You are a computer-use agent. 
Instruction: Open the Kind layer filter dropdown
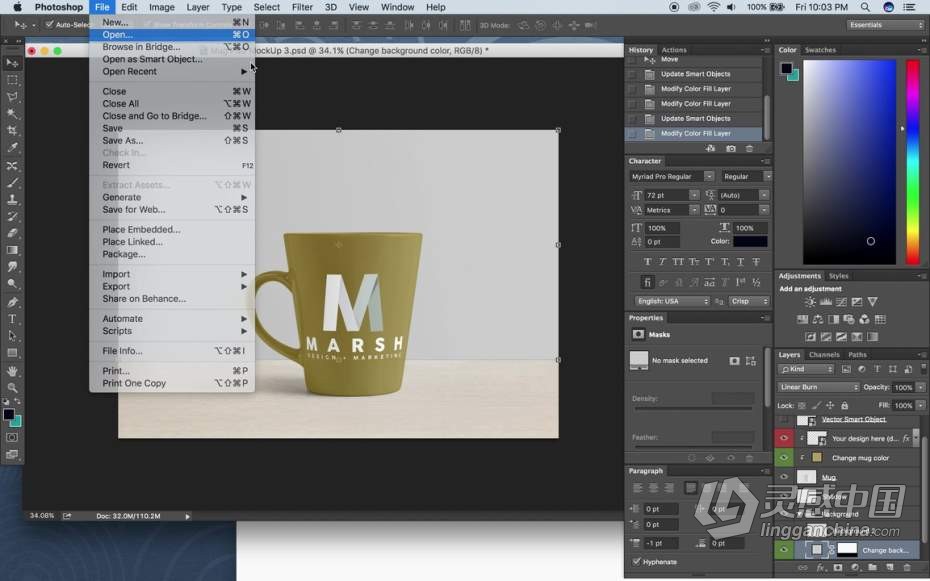coord(806,369)
